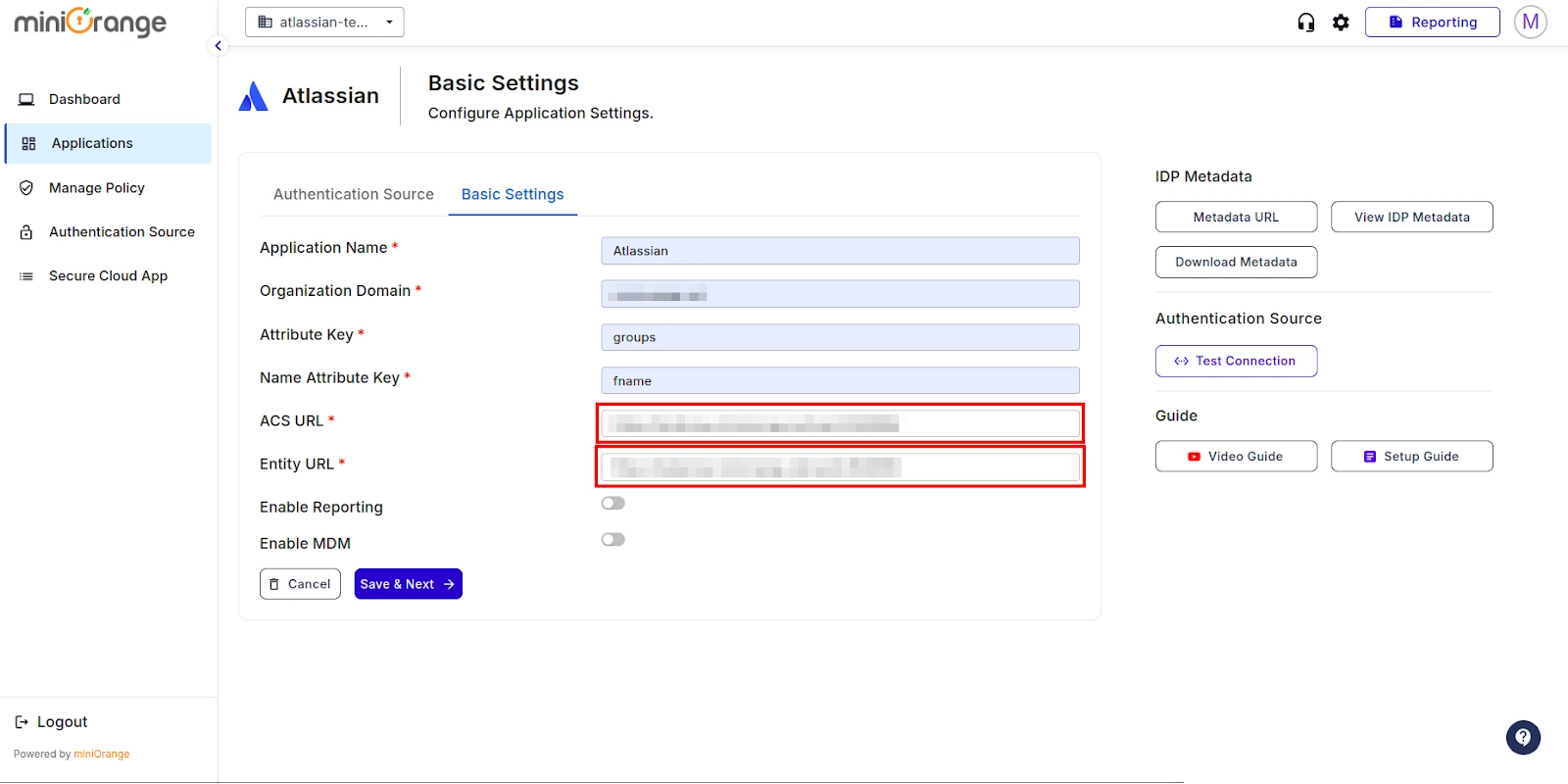This screenshot has height=784, width=1568.
Task: Click the Download Metadata button
Action: pyautogui.click(x=1236, y=262)
